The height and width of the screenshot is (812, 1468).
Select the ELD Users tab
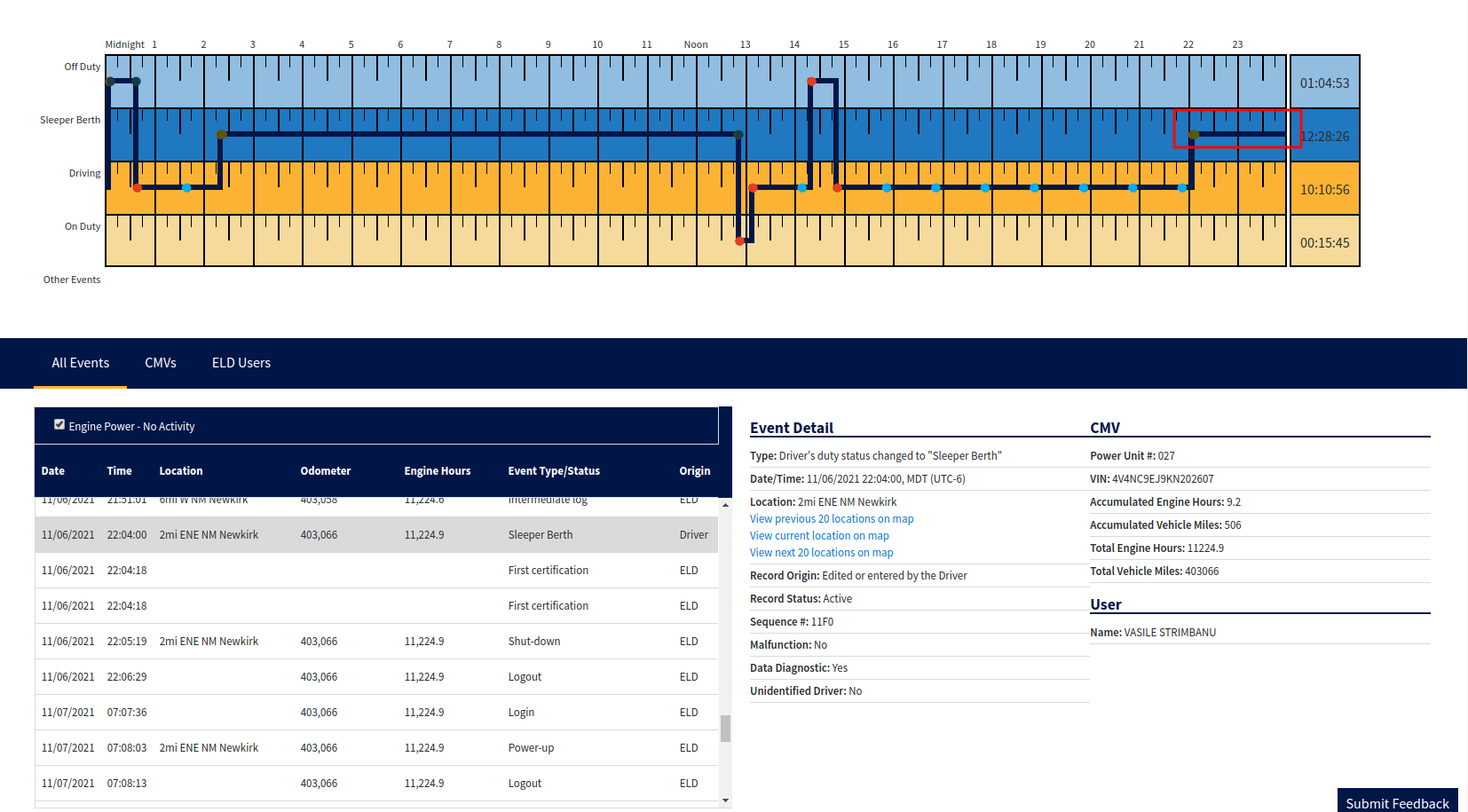(241, 363)
